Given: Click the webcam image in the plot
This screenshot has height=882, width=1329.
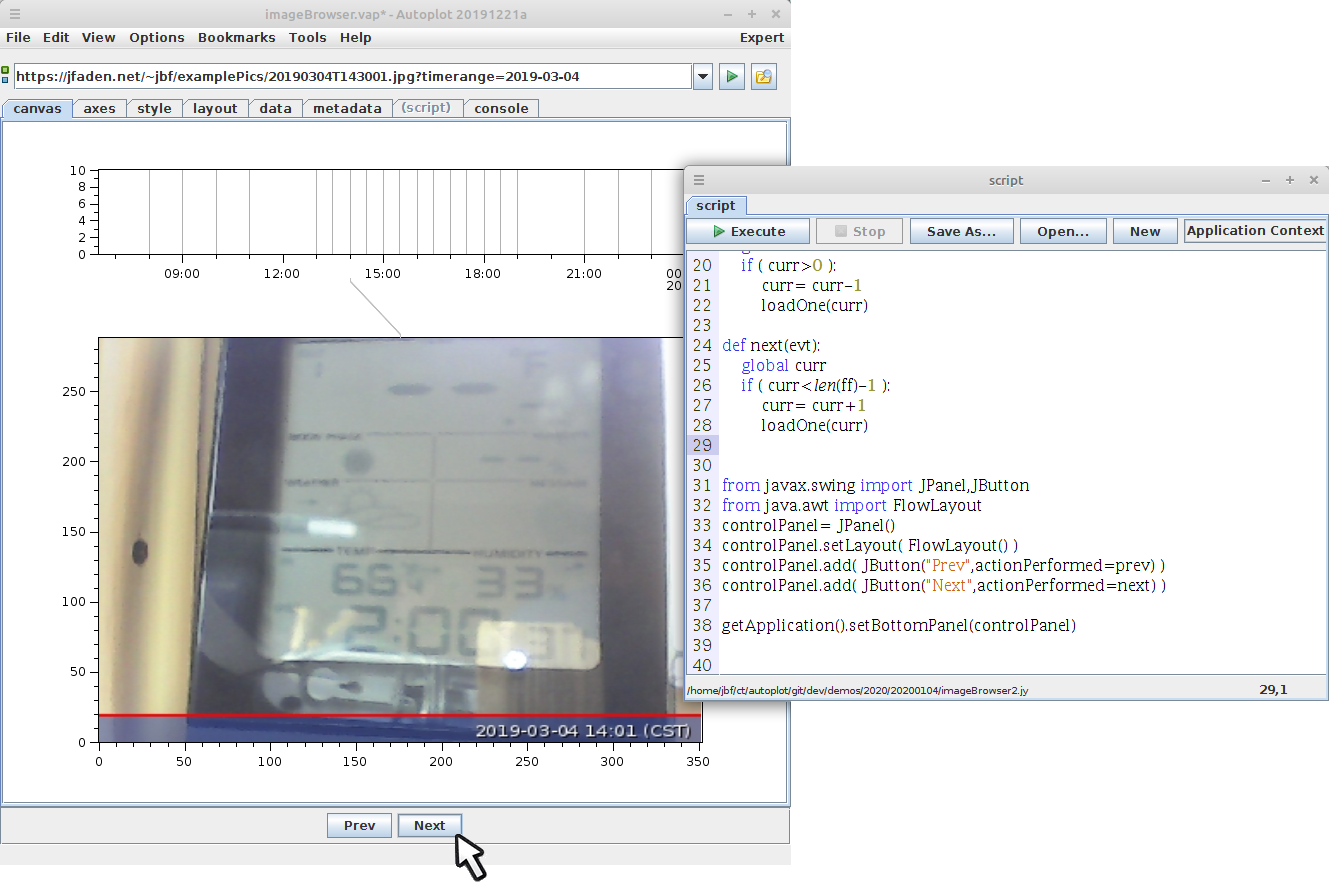Looking at the screenshot, I should (x=400, y=540).
